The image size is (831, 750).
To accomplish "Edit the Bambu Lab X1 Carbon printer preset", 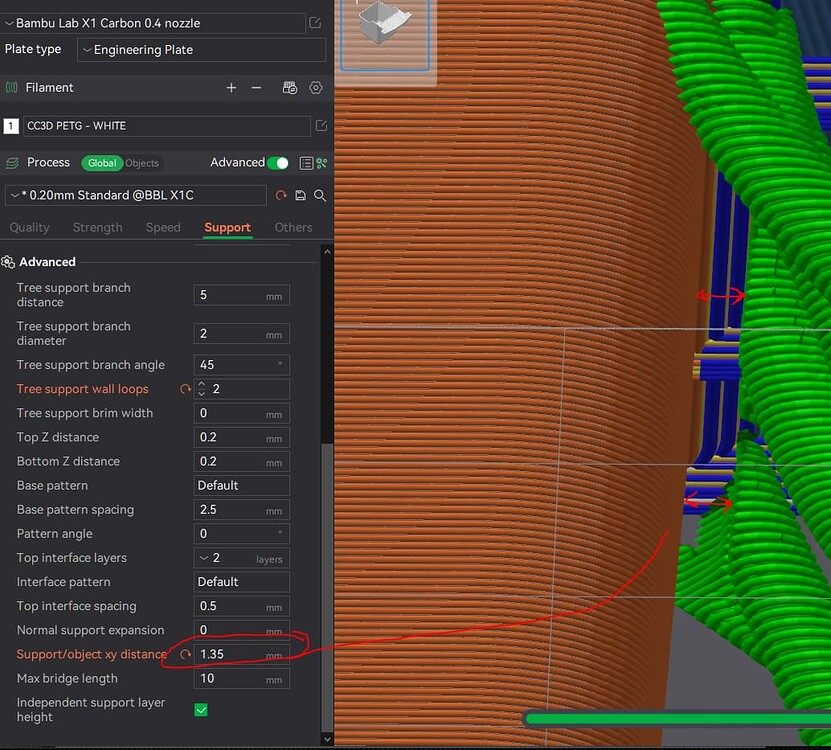I will click(x=315, y=23).
